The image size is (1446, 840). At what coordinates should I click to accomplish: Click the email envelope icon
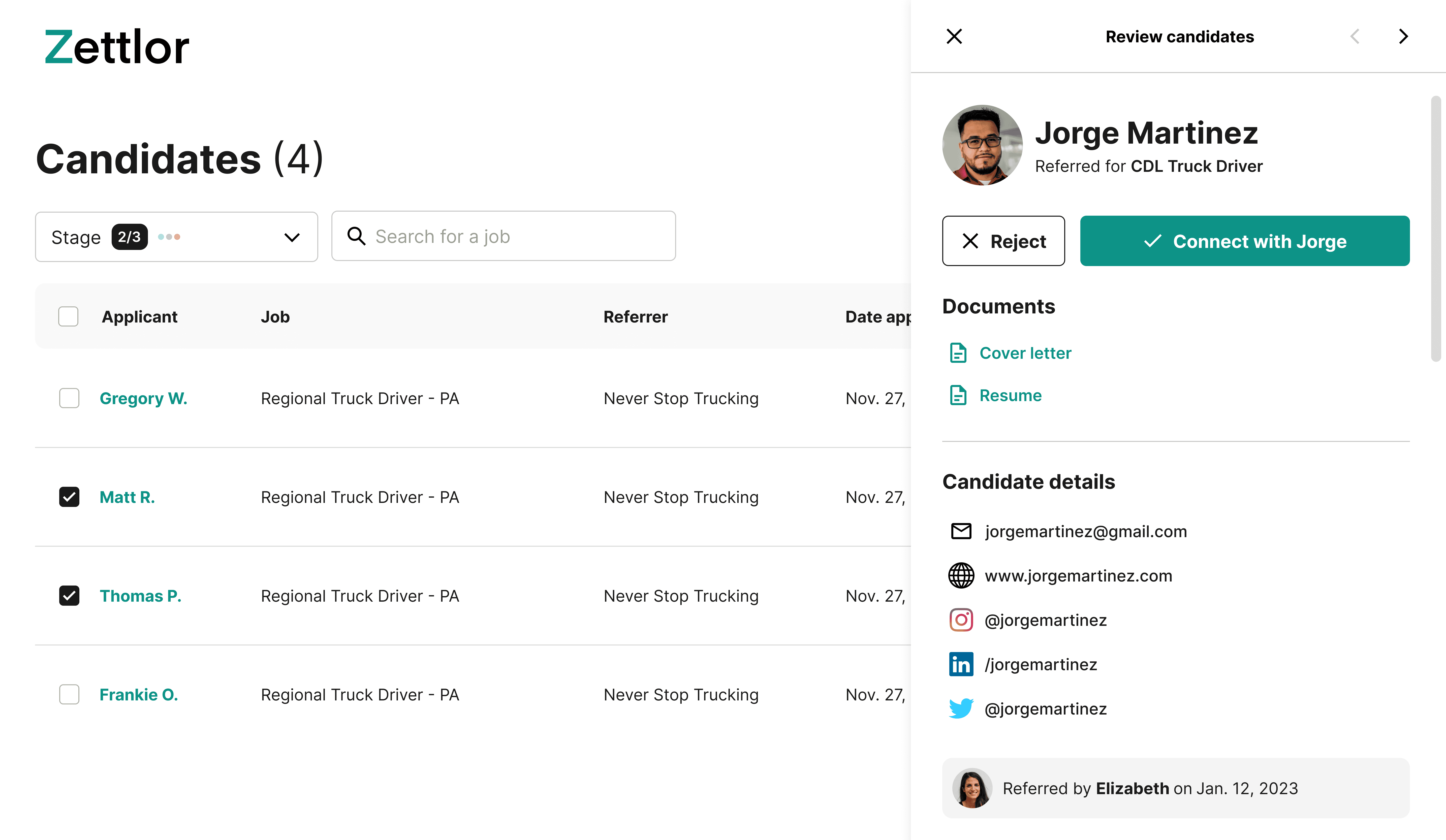tap(961, 531)
